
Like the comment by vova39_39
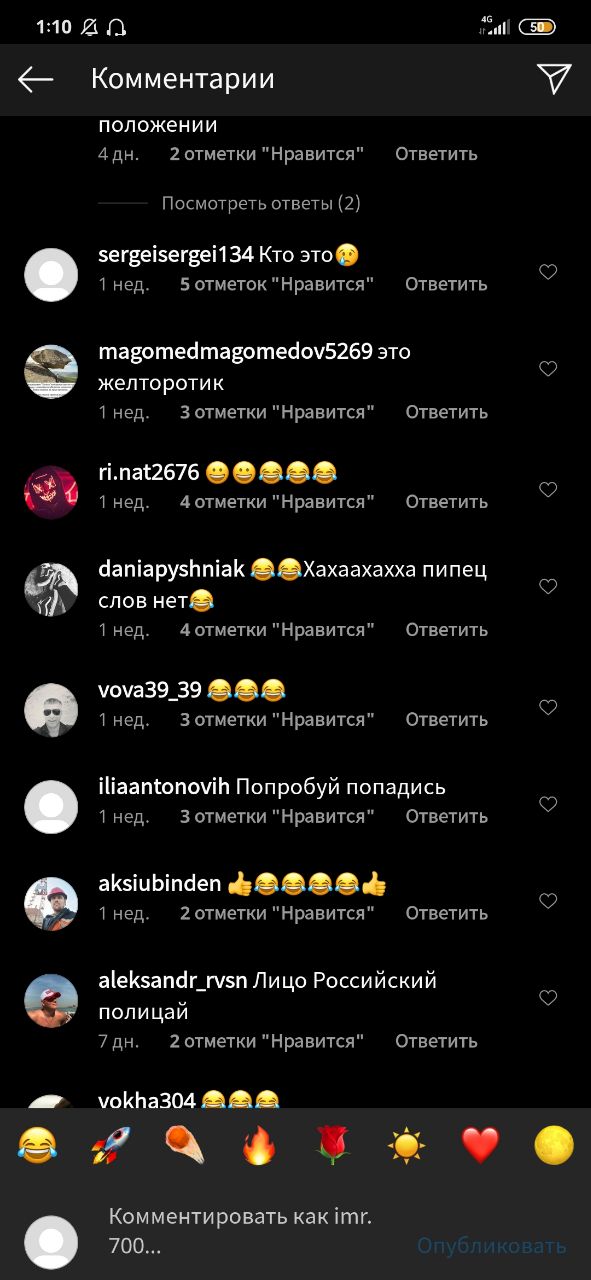point(548,708)
